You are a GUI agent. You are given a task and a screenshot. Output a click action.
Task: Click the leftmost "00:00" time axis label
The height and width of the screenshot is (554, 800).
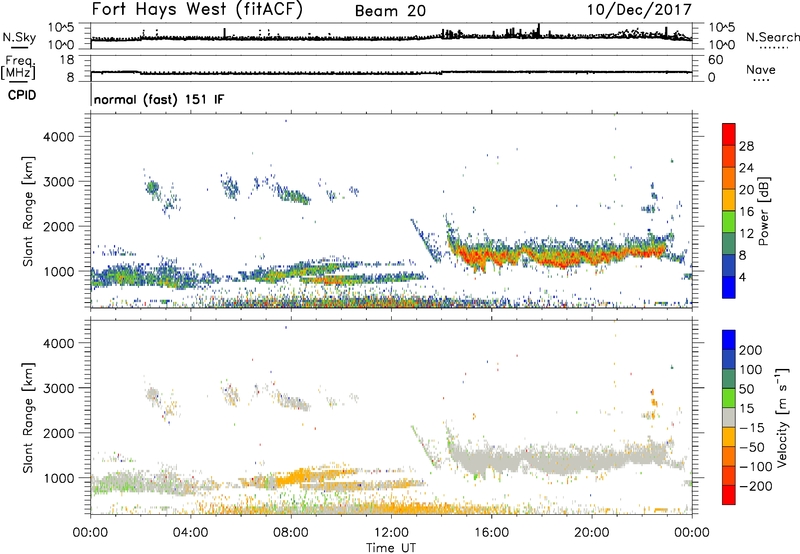click(90, 533)
